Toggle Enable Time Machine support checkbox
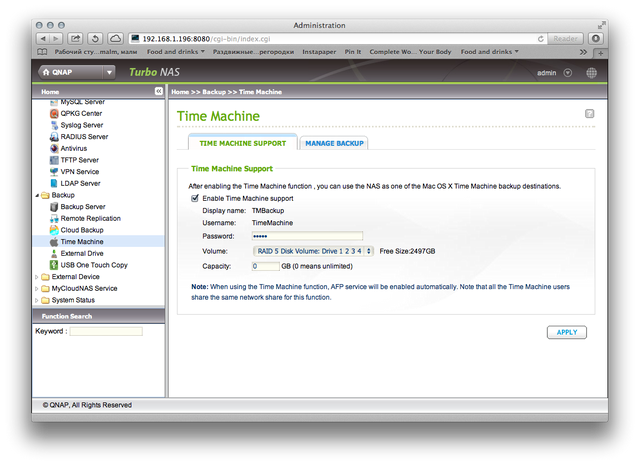This screenshot has width=640, height=466. (x=195, y=198)
